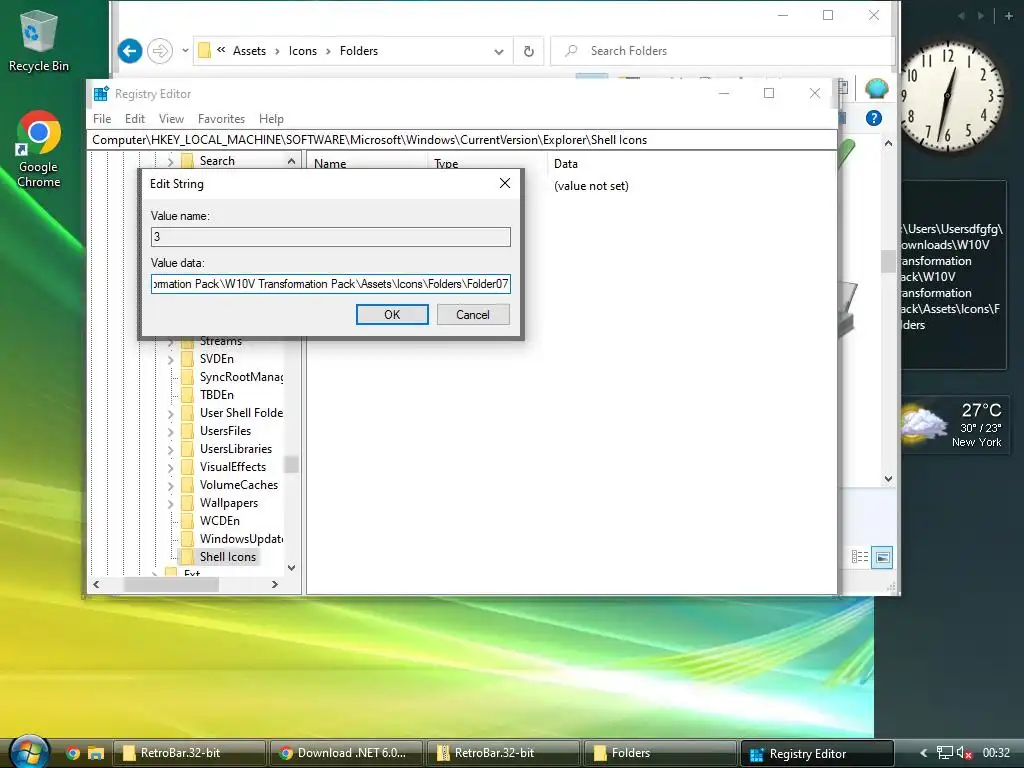1024x768 pixels.
Task: Expand the Streams registry key
Action: tap(170, 342)
